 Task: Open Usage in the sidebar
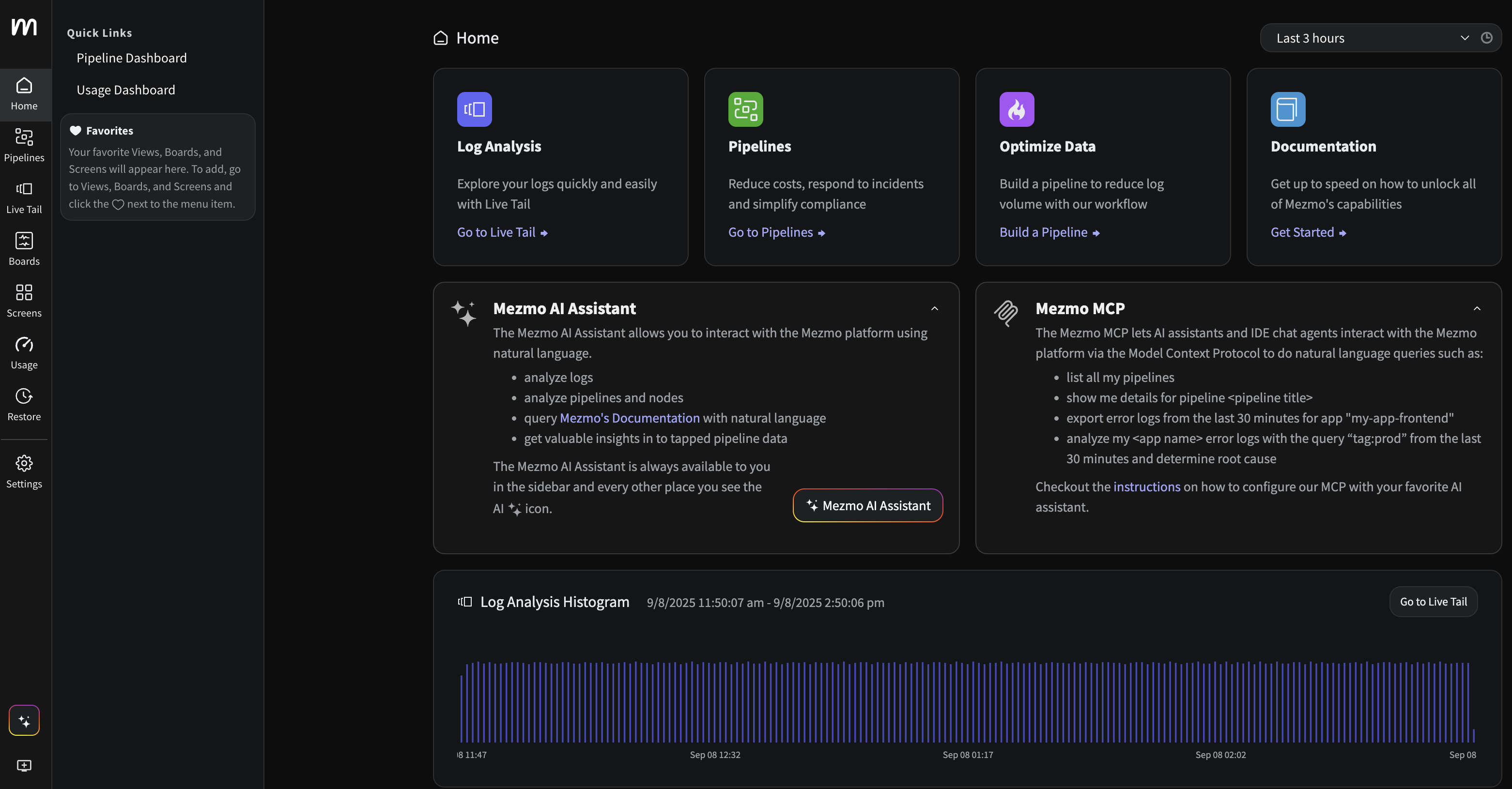[24, 352]
